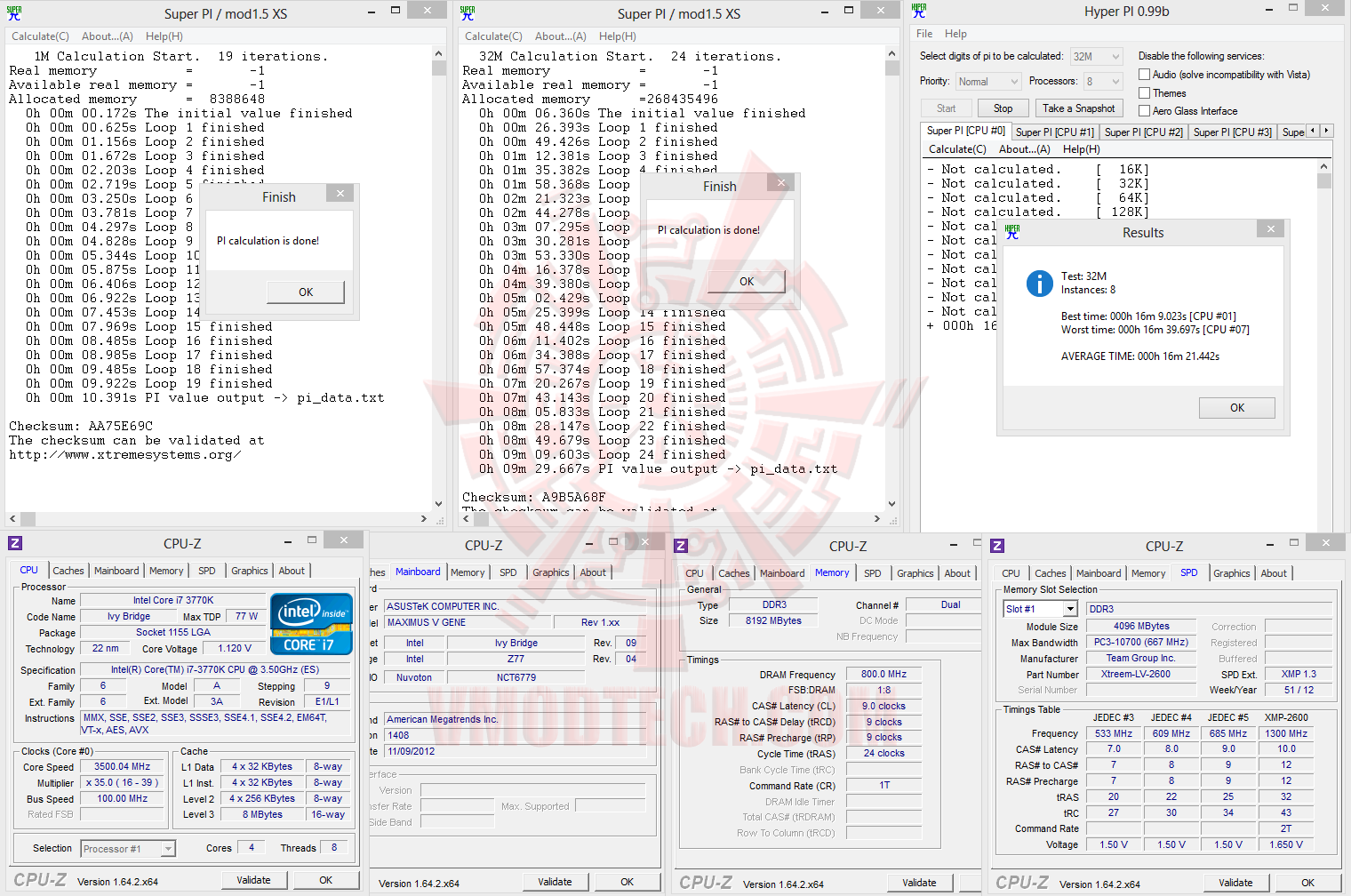
Task: Click the Hyper PI icon in its title bar
Action: click(919, 11)
